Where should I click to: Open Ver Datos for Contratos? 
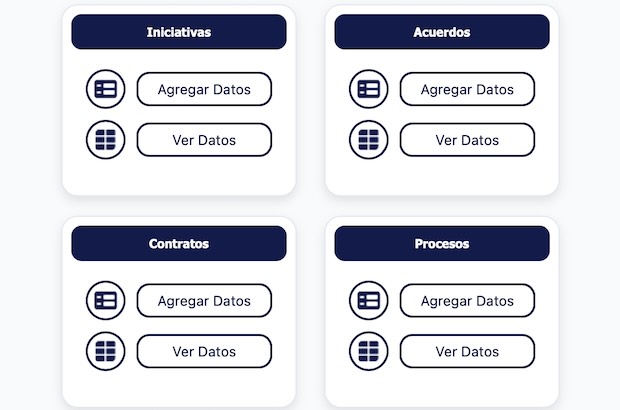204,351
